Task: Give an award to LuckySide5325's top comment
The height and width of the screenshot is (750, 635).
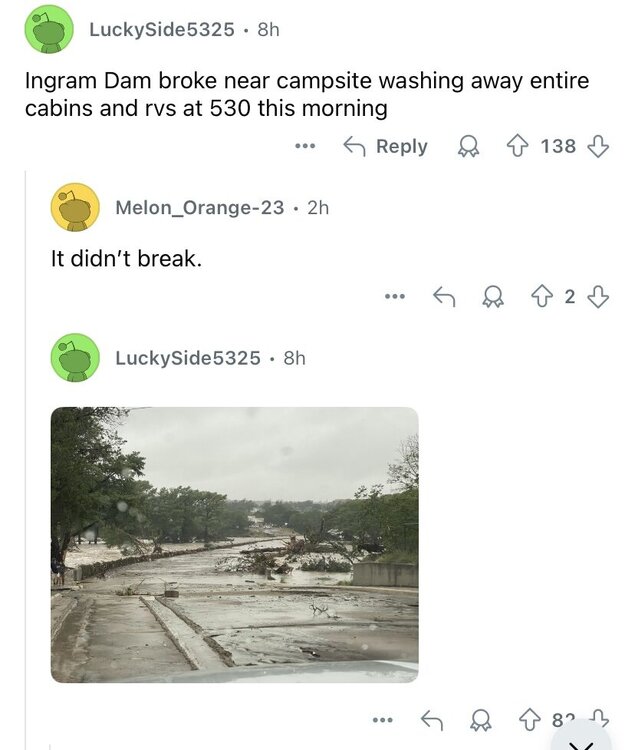Action: pyautogui.click(x=466, y=147)
